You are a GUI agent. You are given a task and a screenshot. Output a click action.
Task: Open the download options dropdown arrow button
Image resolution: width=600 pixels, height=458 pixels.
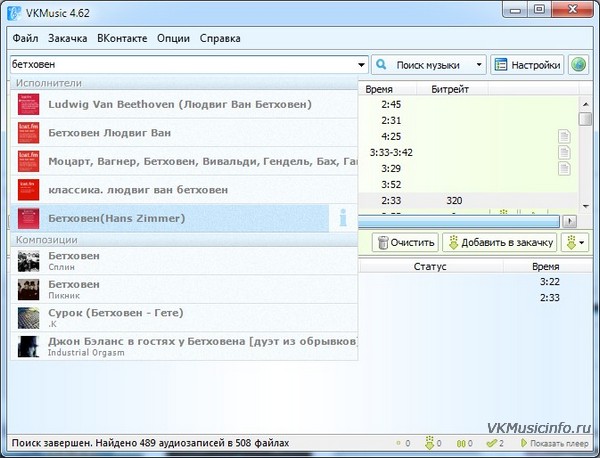[575, 242]
